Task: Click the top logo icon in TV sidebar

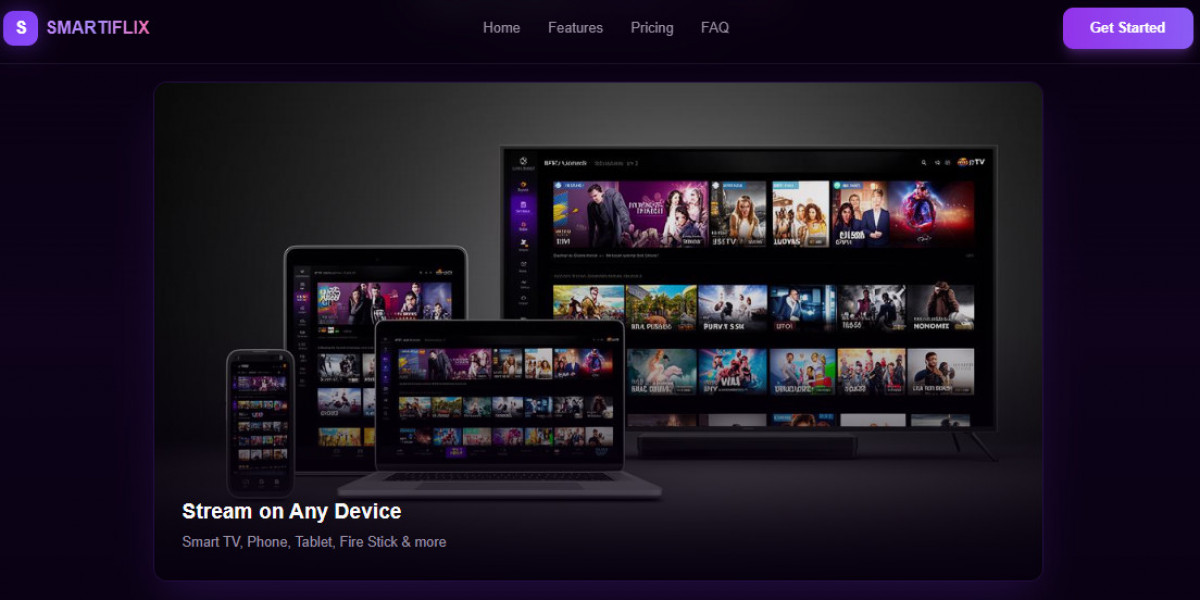Action: coord(523,162)
